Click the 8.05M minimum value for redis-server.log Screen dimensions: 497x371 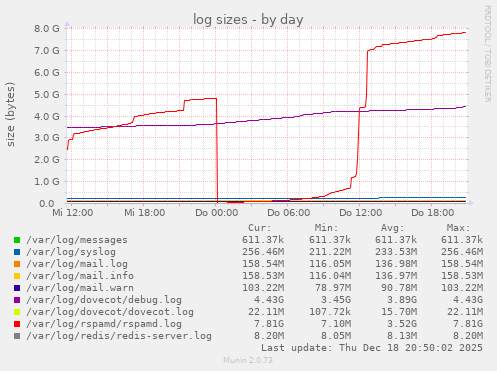tap(335, 336)
